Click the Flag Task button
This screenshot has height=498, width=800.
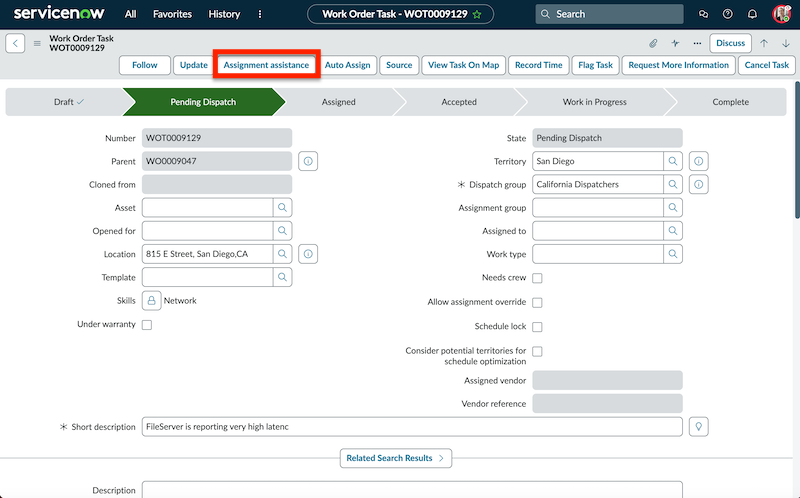coord(595,65)
